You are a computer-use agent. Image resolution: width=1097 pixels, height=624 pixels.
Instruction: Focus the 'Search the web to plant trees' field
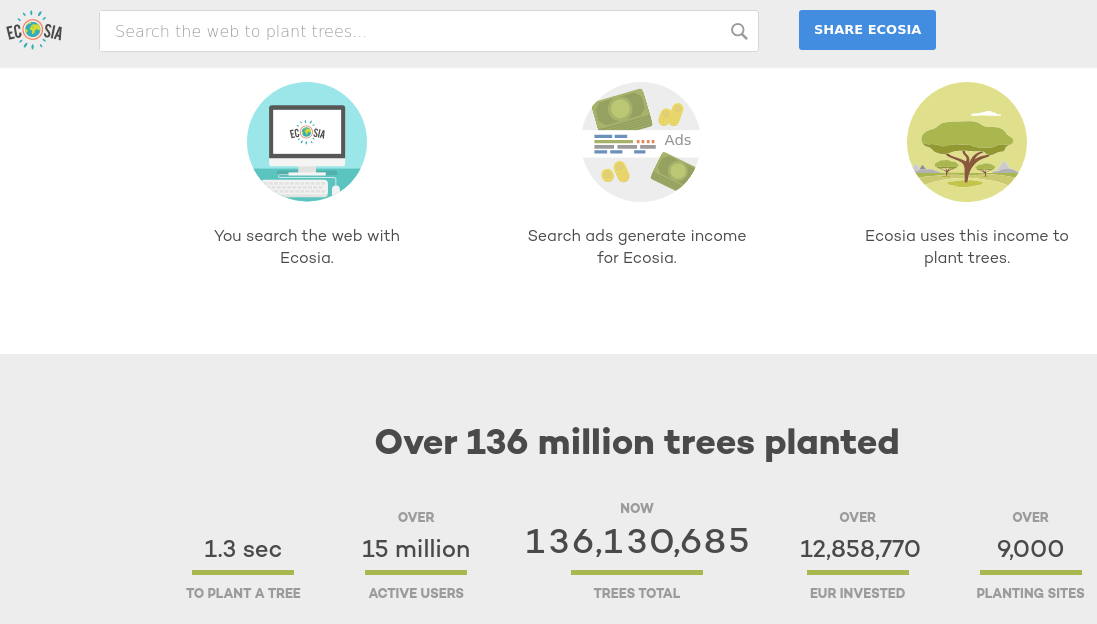[x=429, y=31]
